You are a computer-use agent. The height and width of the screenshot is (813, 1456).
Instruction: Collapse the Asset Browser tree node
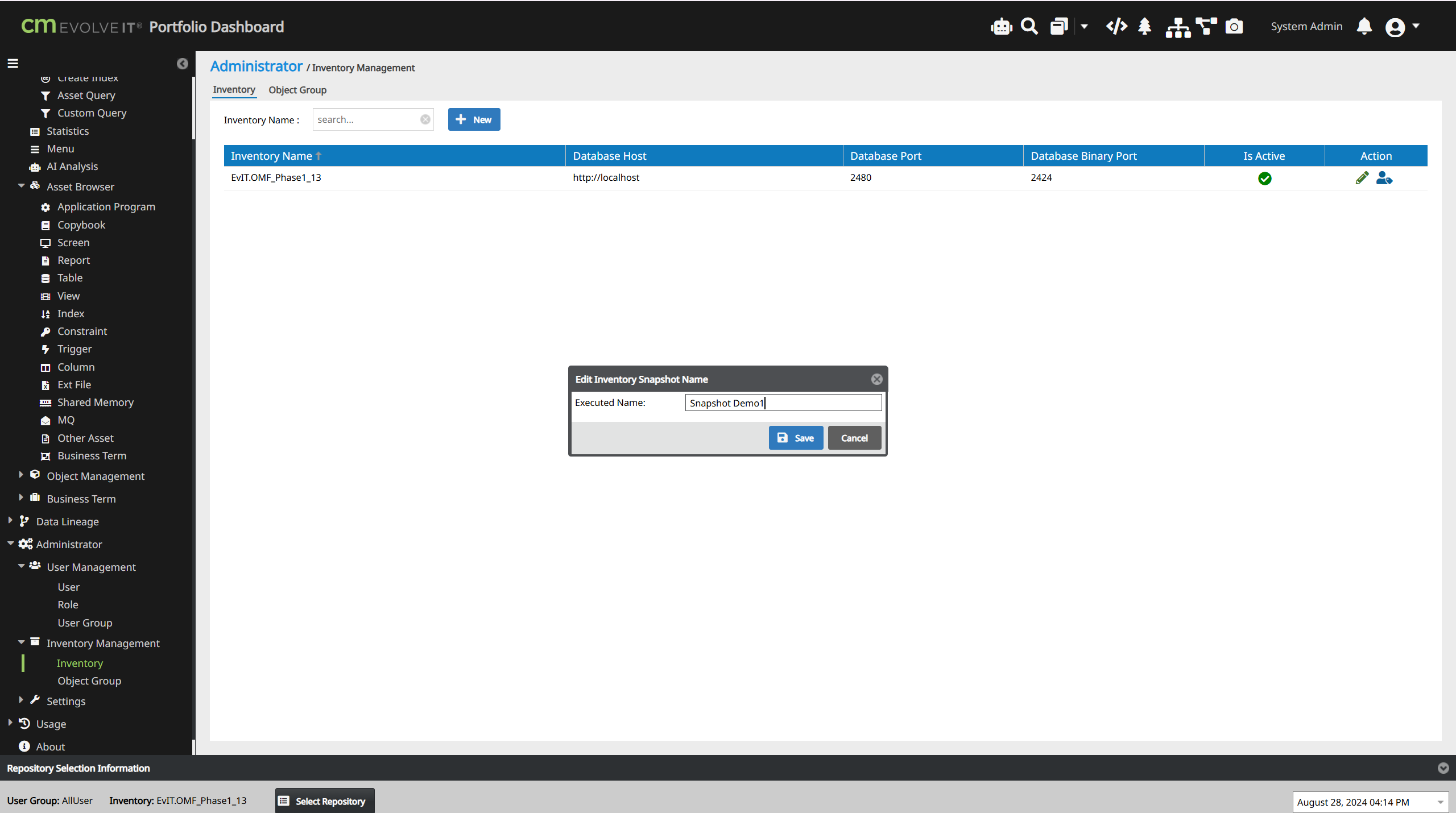click(x=21, y=186)
